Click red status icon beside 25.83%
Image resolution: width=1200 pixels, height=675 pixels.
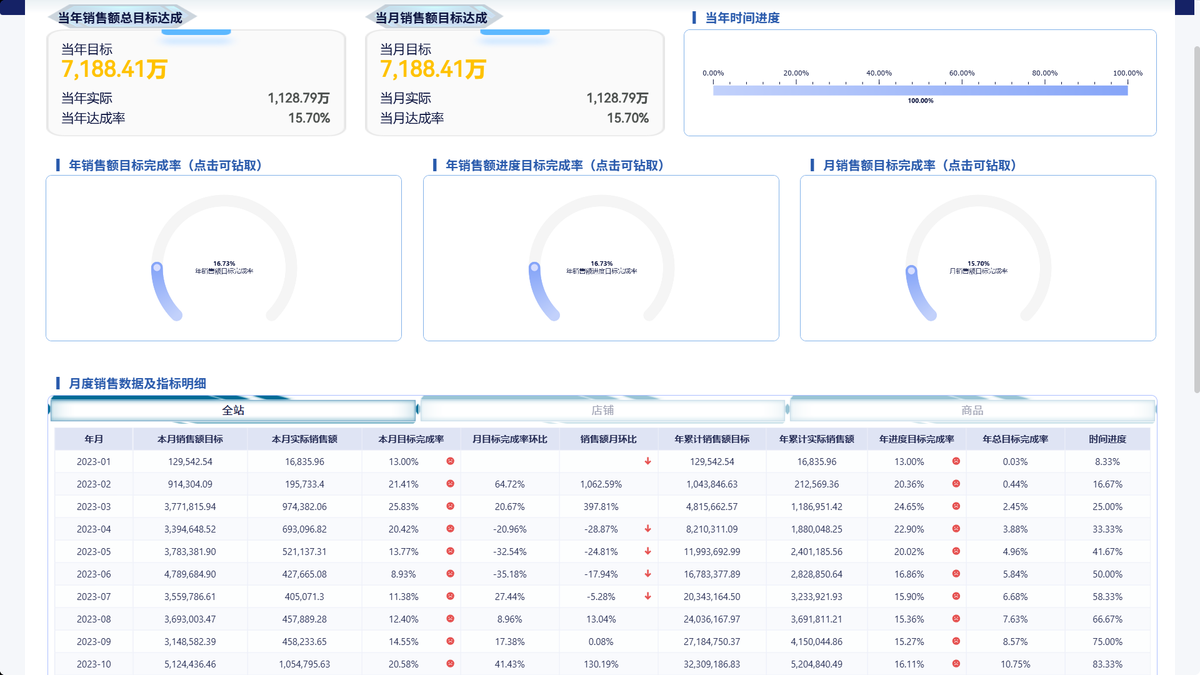(x=450, y=506)
